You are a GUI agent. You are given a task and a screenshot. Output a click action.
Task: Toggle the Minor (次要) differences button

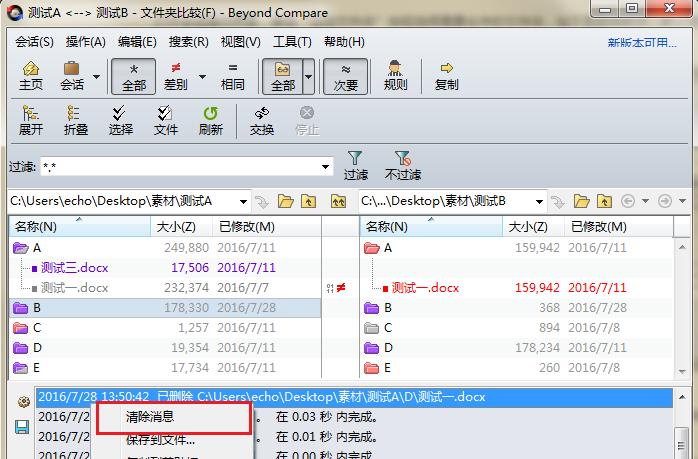click(346, 77)
